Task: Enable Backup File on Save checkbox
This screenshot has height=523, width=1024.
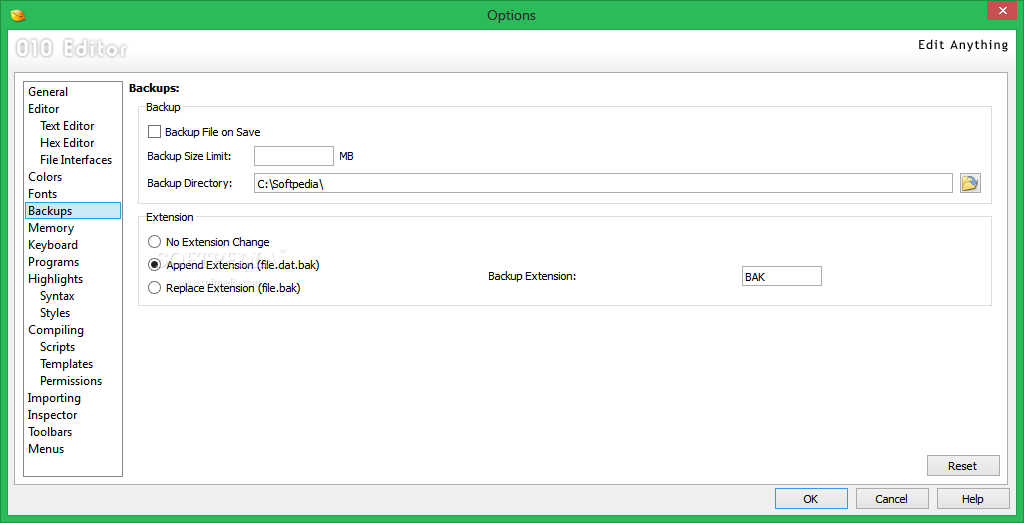Action: click(x=154, y=132)
